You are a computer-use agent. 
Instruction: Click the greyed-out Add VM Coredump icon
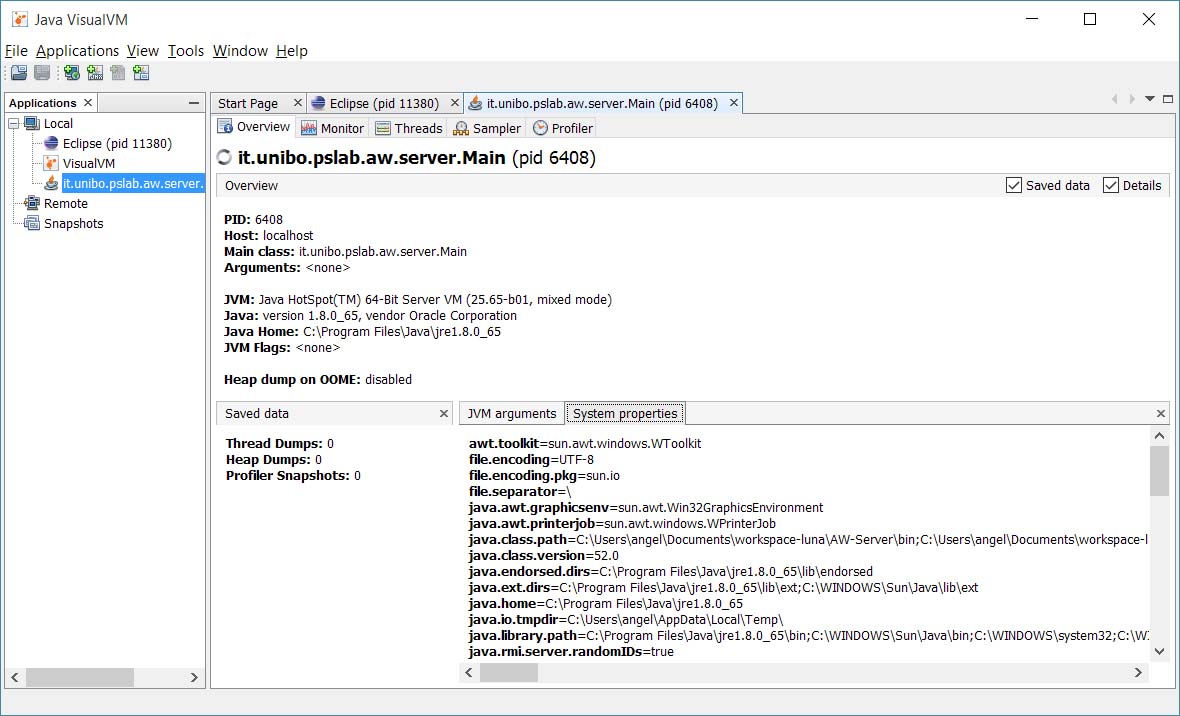coord(117,72)
